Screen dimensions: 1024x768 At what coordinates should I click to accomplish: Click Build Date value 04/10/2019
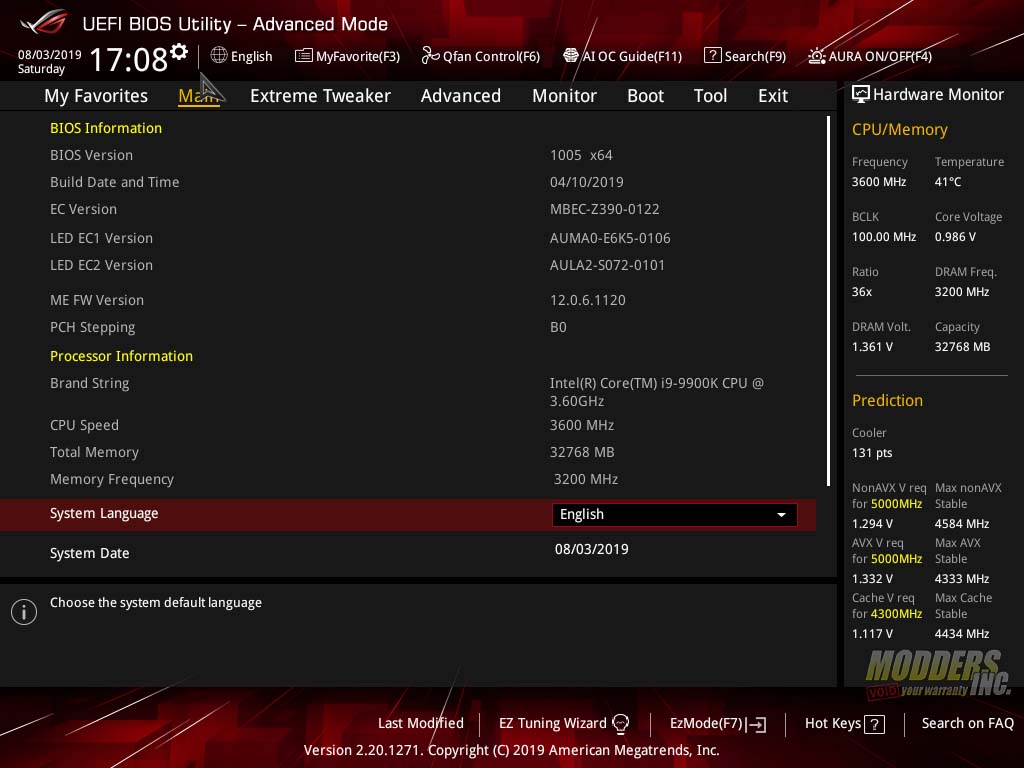click(x=586, y=182)
